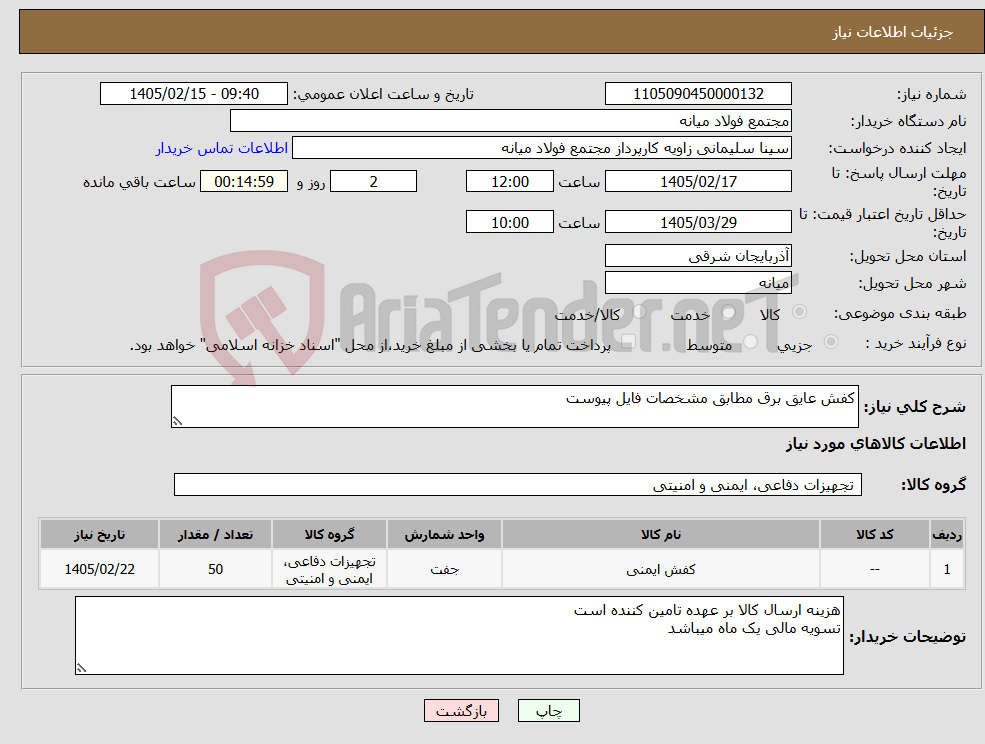Click the request creator field سینا سلیمانی زاویه
985x744 pixels.
pos(541,148)
